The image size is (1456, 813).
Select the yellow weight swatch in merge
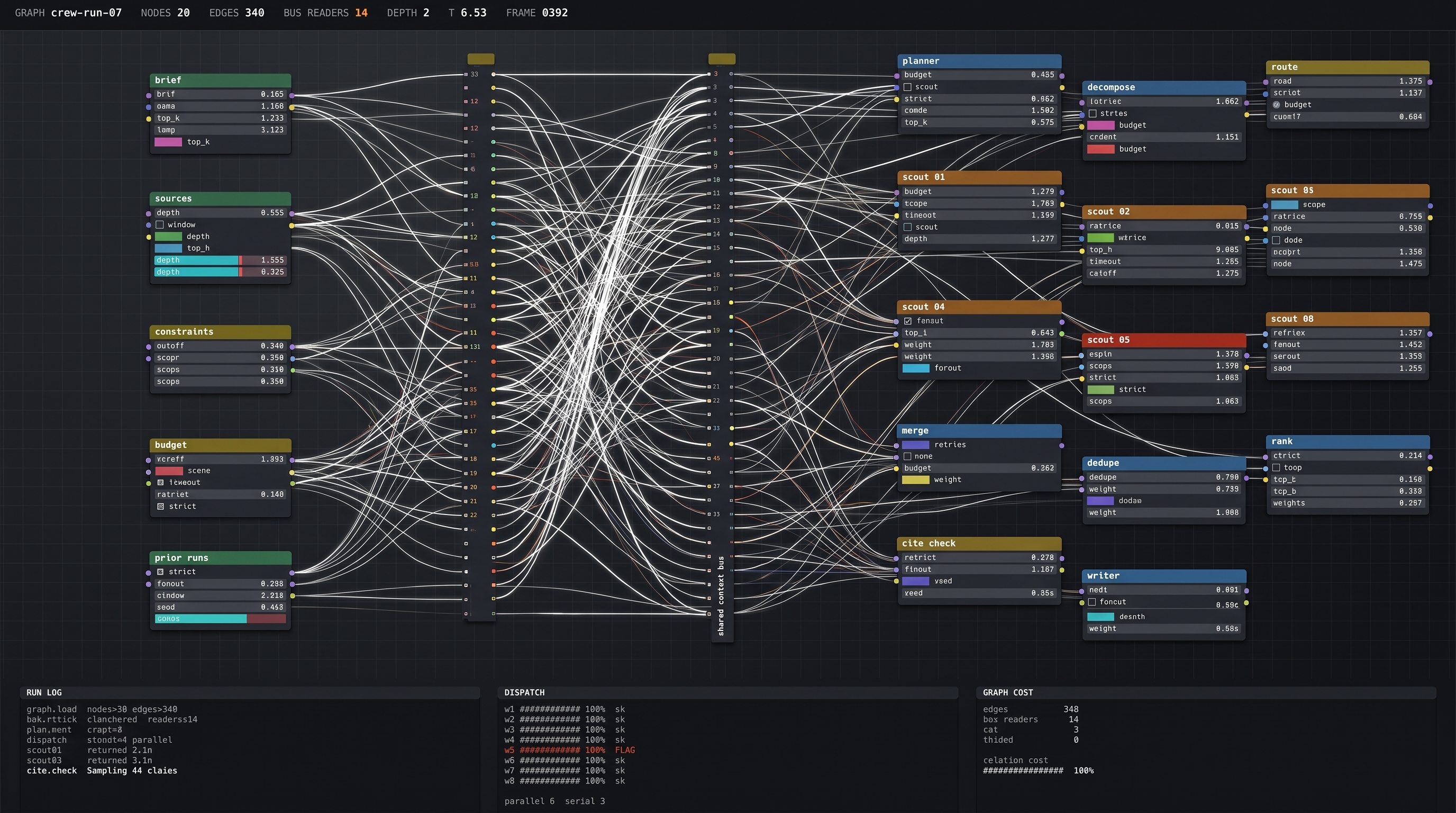coord(916,480)
